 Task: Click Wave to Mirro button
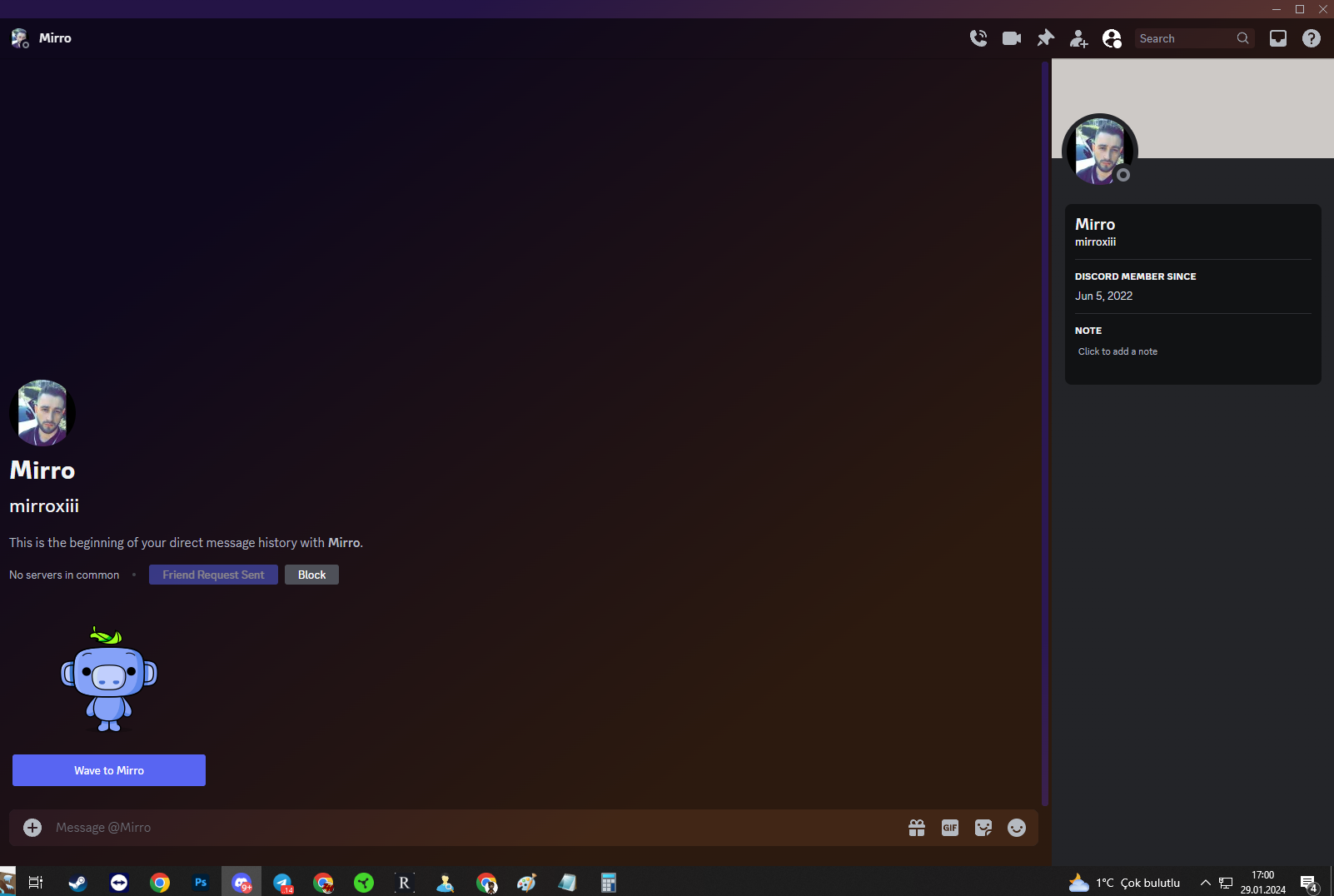tap(109, 770)
